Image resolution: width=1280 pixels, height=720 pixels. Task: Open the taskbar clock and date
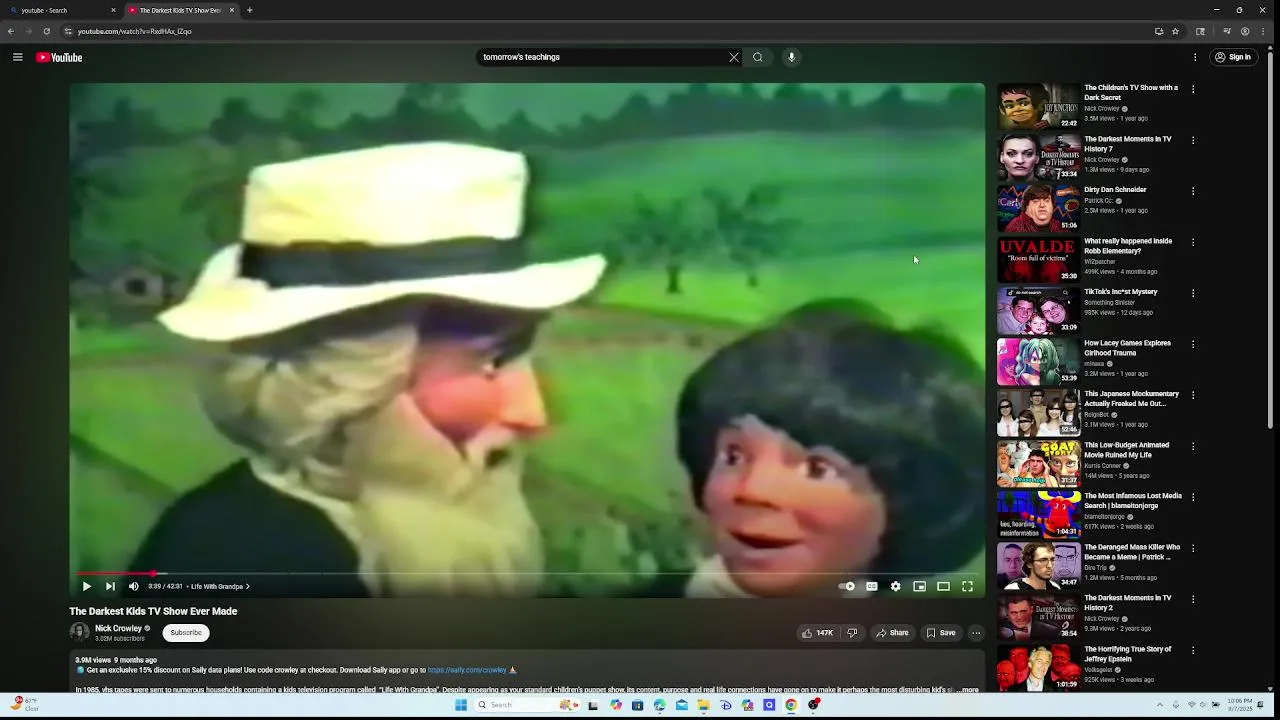1240,705
